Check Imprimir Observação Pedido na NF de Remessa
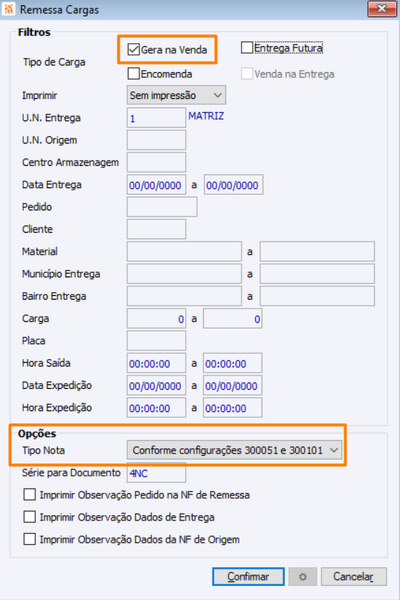Screen dimensions: 400x600 point(29,494)
